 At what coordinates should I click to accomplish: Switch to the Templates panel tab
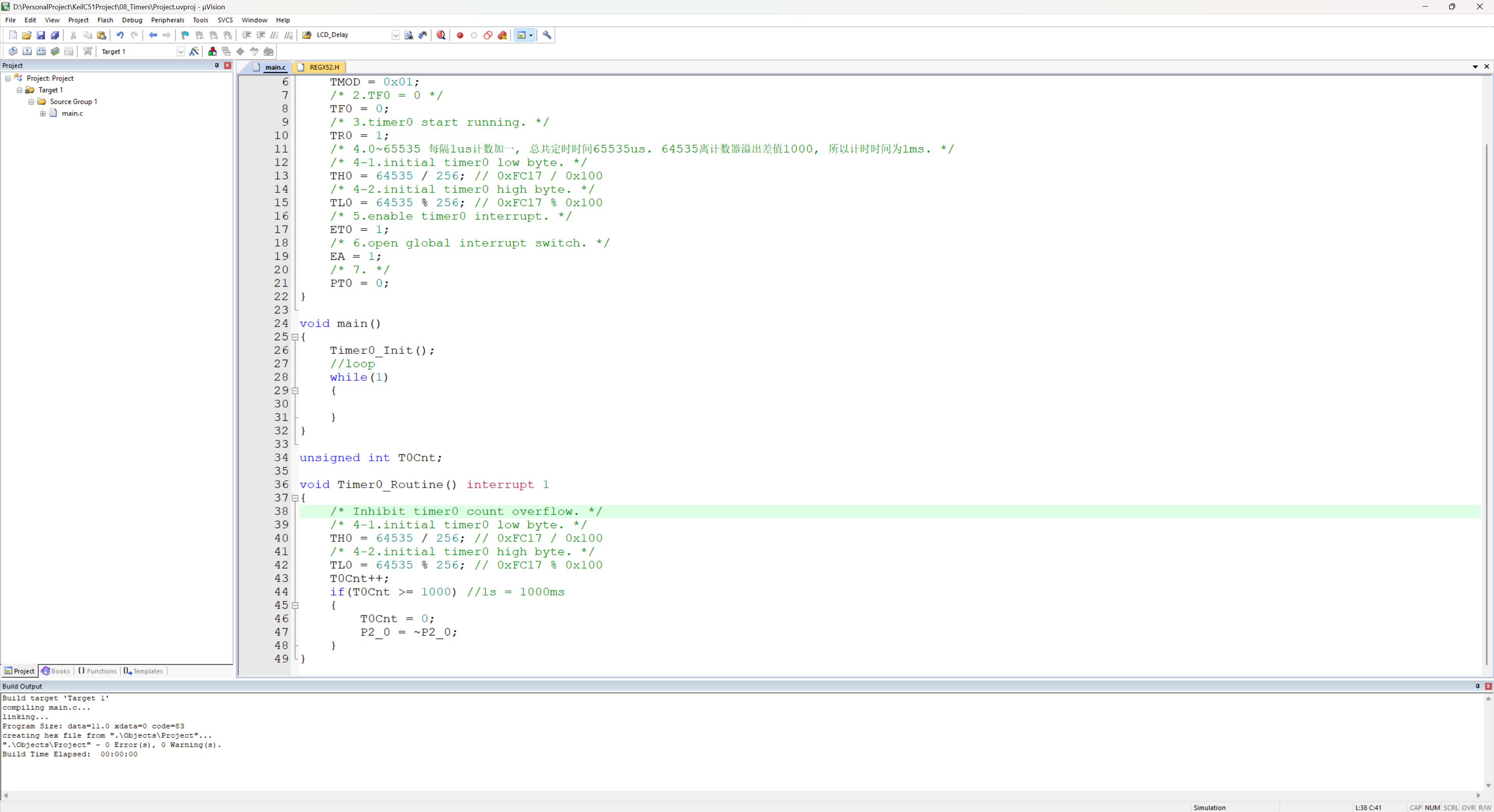143,671
